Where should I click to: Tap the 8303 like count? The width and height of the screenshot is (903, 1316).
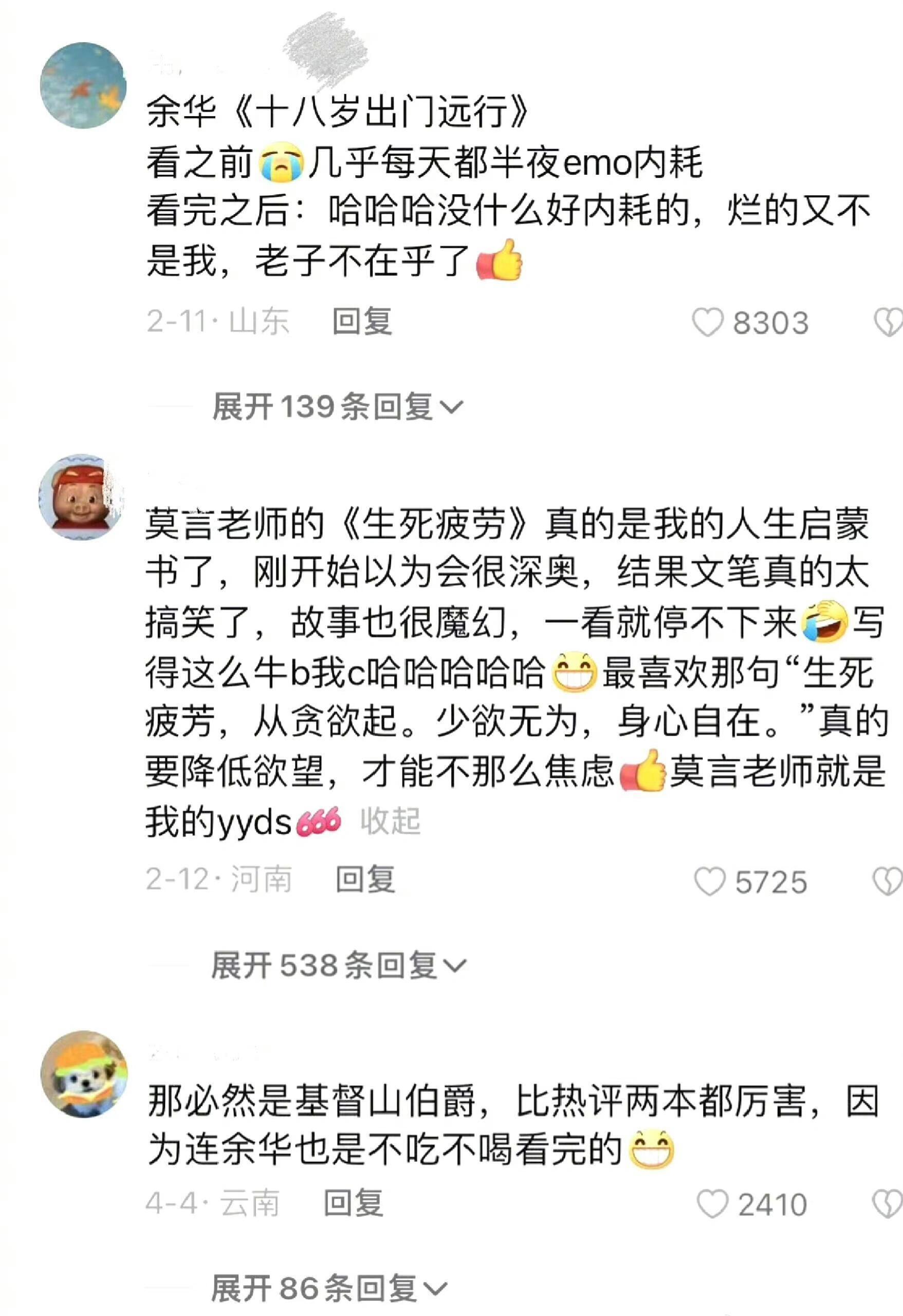[770, 323]
